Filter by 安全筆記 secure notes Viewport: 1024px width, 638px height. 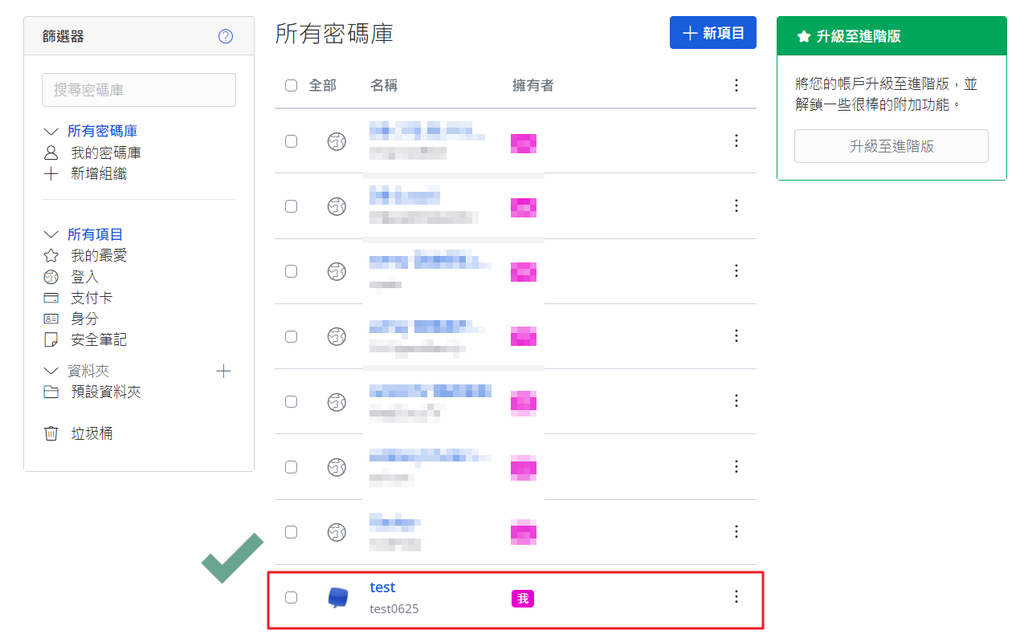[98, 340]
